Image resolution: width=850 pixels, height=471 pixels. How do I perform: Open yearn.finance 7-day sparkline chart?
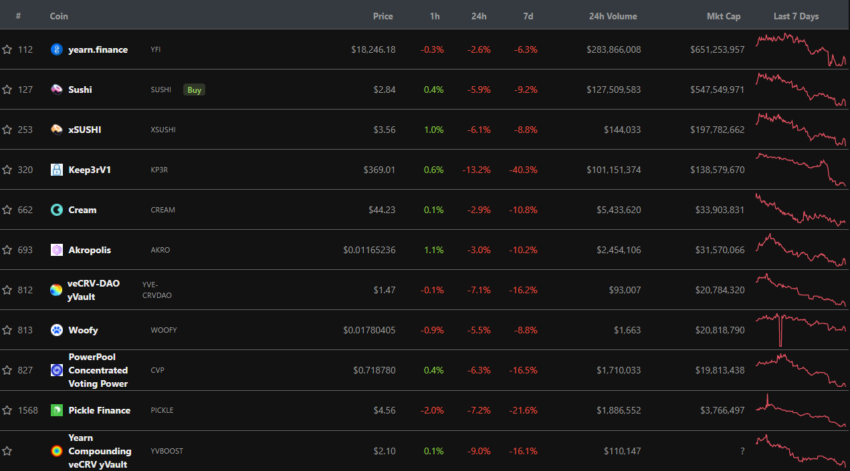pyautogui.click(x=801, y=49)
